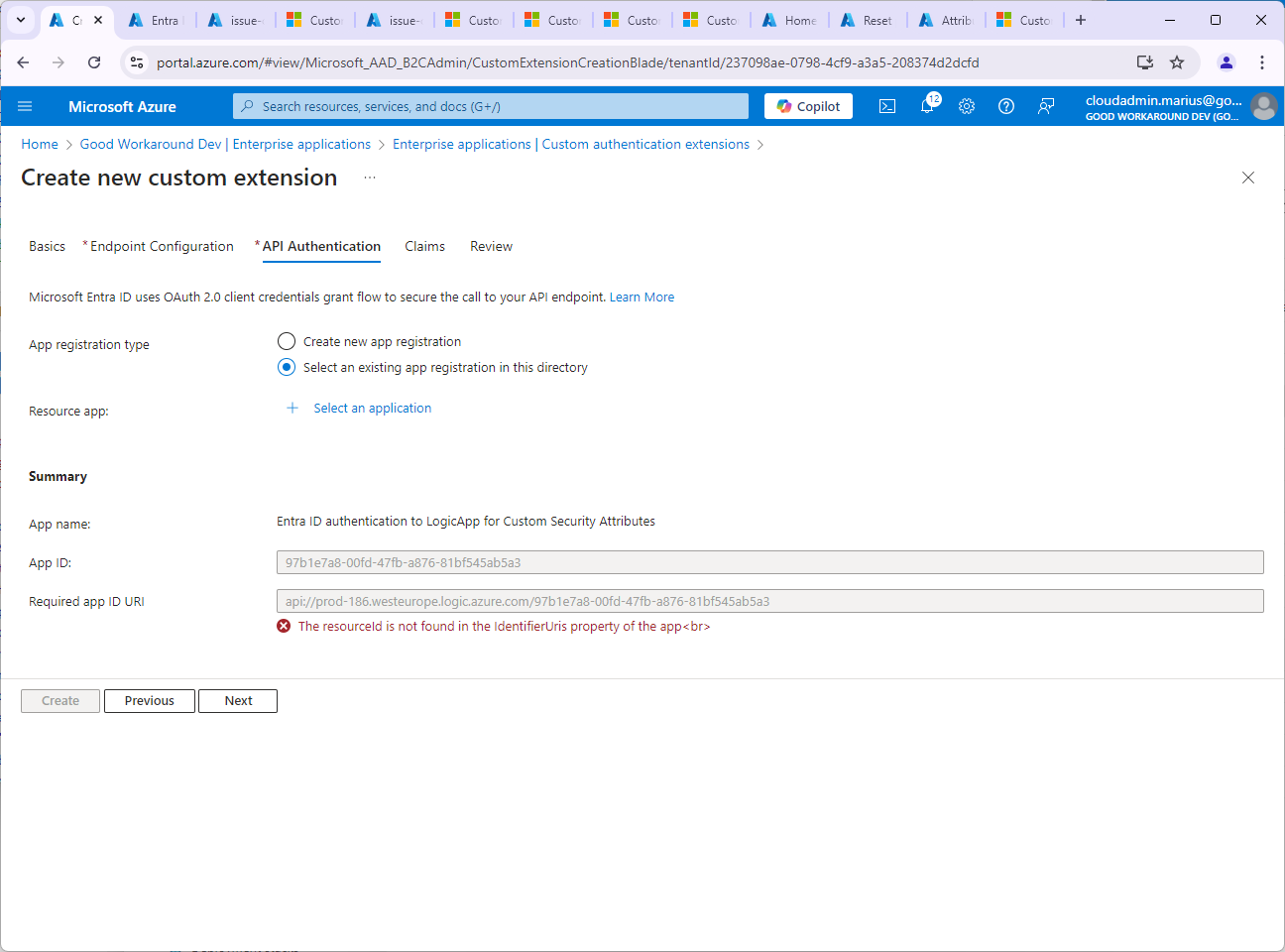The width and height of the screenshot is (1285, 952).
Task: Switch to the Claims tab
Action: tap(424, 246)
